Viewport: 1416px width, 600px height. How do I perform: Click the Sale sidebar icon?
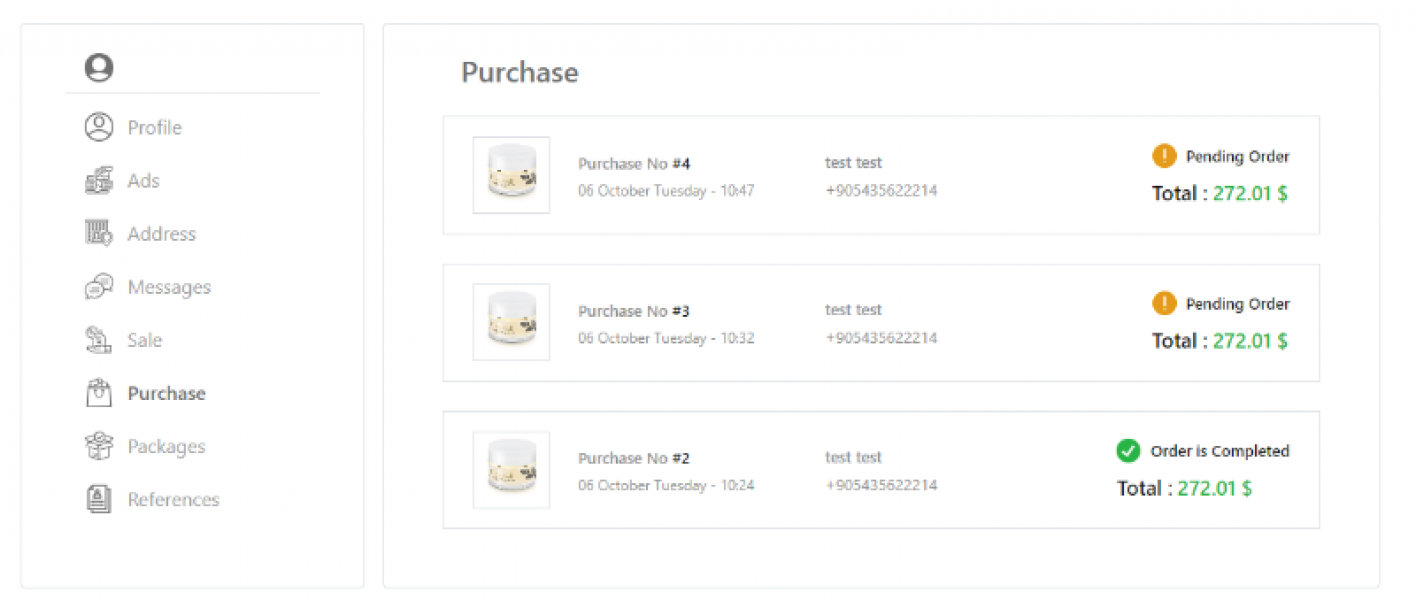pyautogui.click(x=99, y=340)
